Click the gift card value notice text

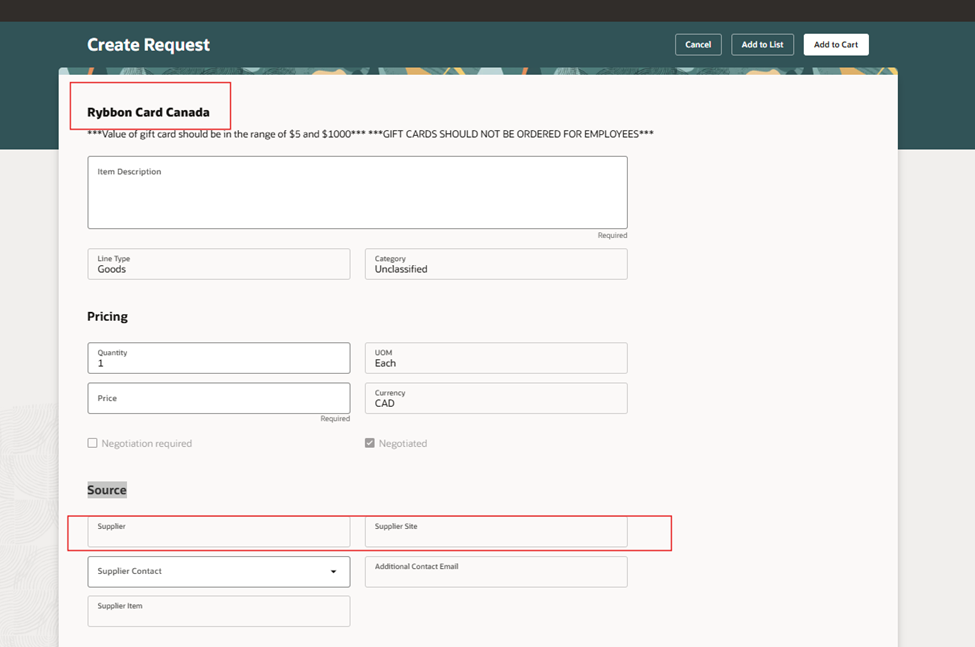tap(370, 134)
